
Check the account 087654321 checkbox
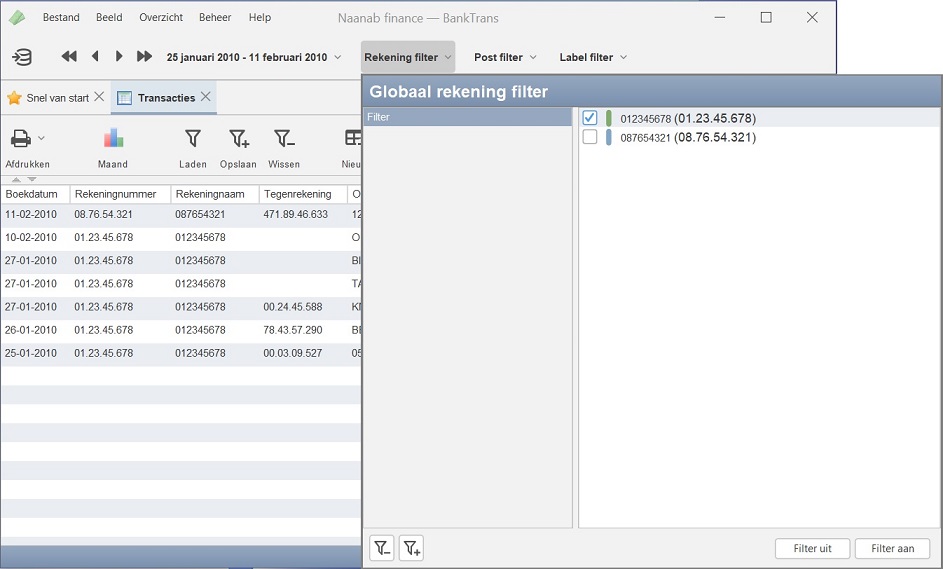click(590, 137)
